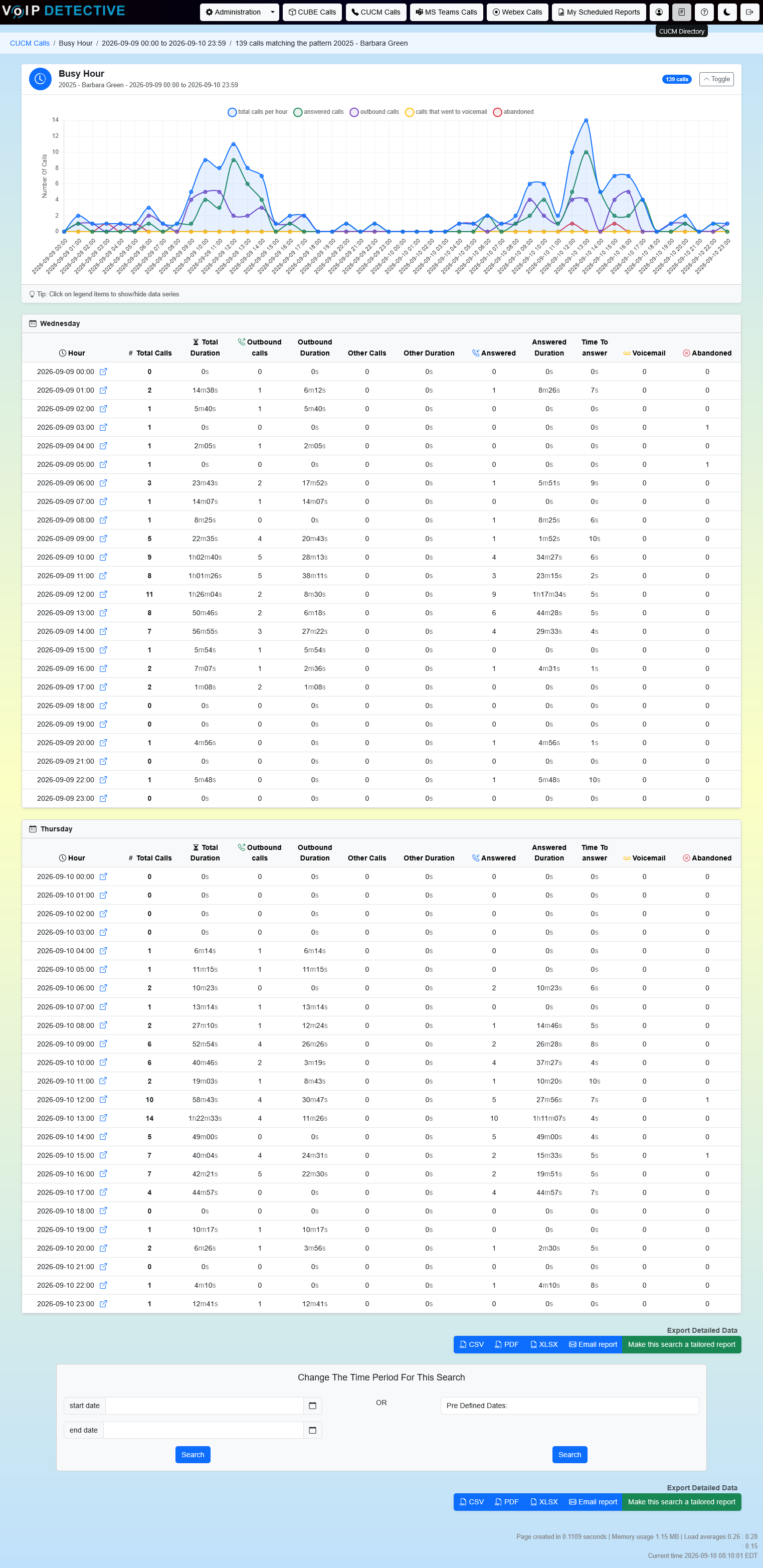Toggle 'calls that went to voicemail' series
Image resolution: width=763 pixels, height=1568 pixels.
click(446, 112)
